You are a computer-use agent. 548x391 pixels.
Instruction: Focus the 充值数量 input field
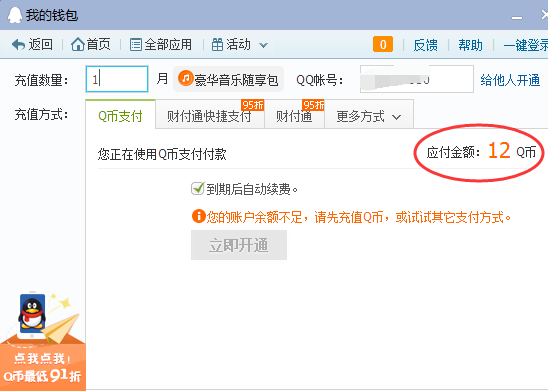(x=117, y=79)
